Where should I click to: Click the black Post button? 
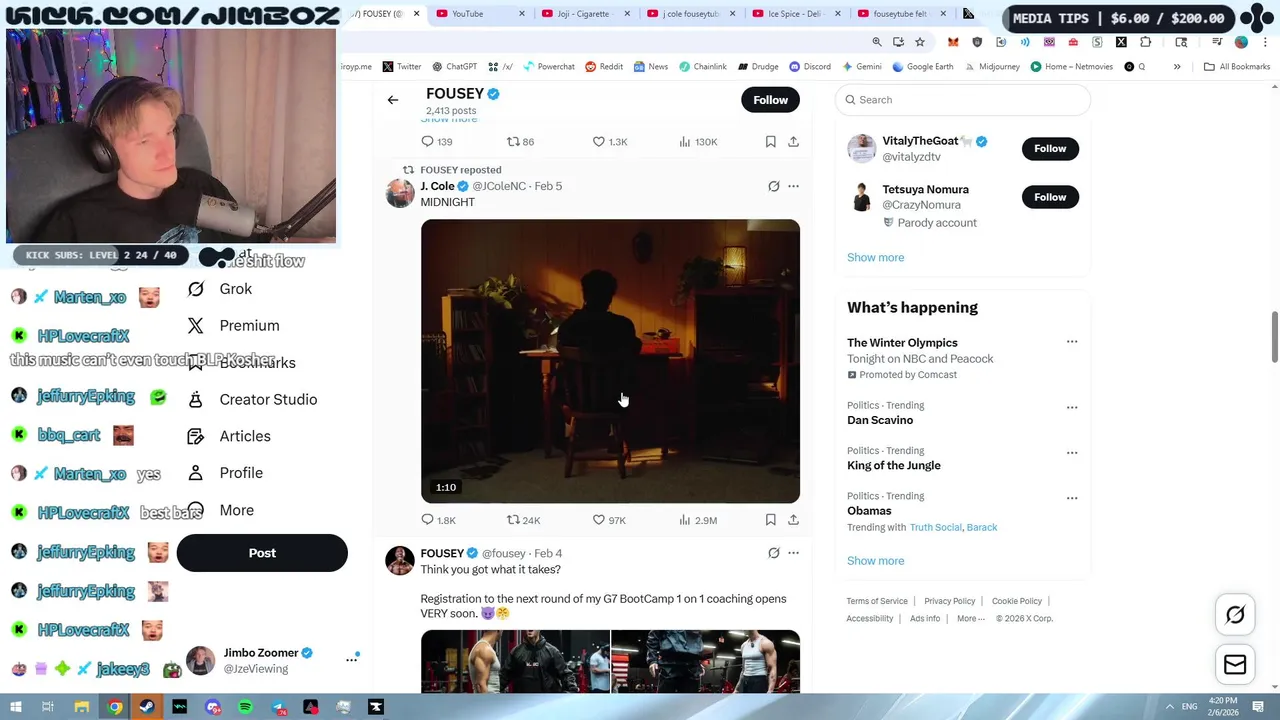pos(262,553)
